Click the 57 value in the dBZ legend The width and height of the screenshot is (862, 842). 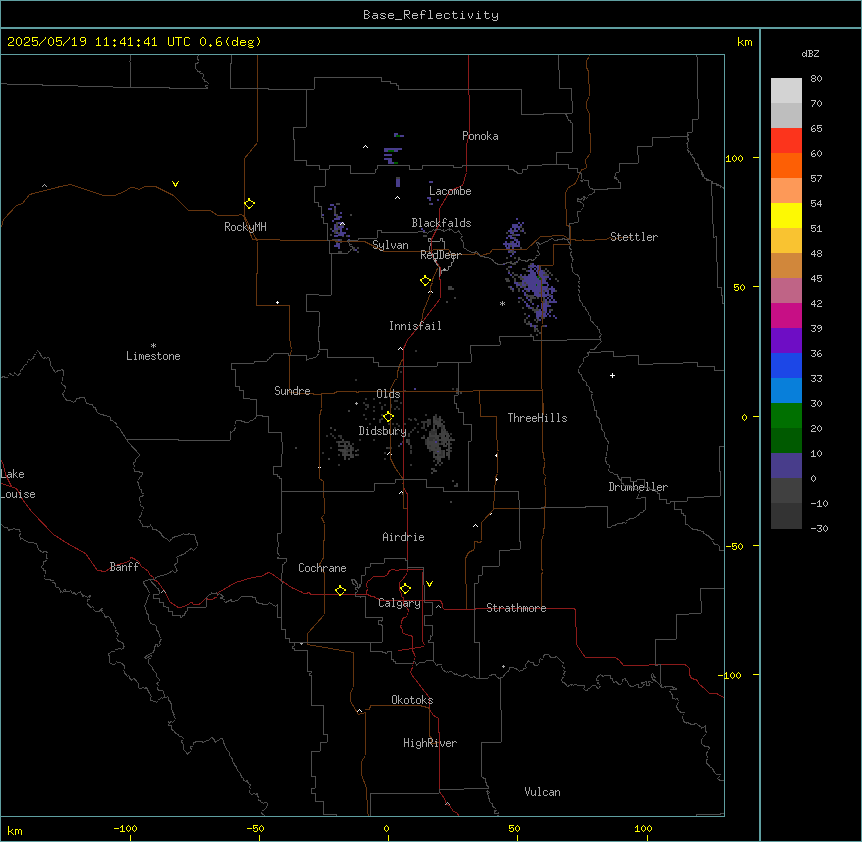tap(816, 179)
